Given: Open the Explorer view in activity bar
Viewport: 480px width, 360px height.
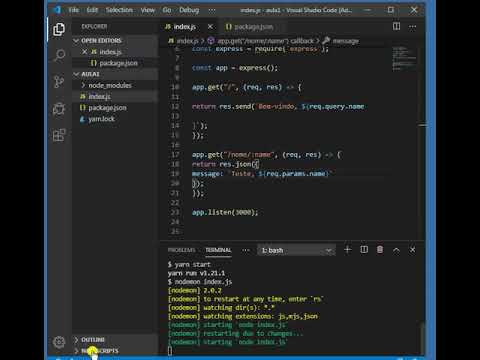Looking at the screenshot, I should [59, 29].
